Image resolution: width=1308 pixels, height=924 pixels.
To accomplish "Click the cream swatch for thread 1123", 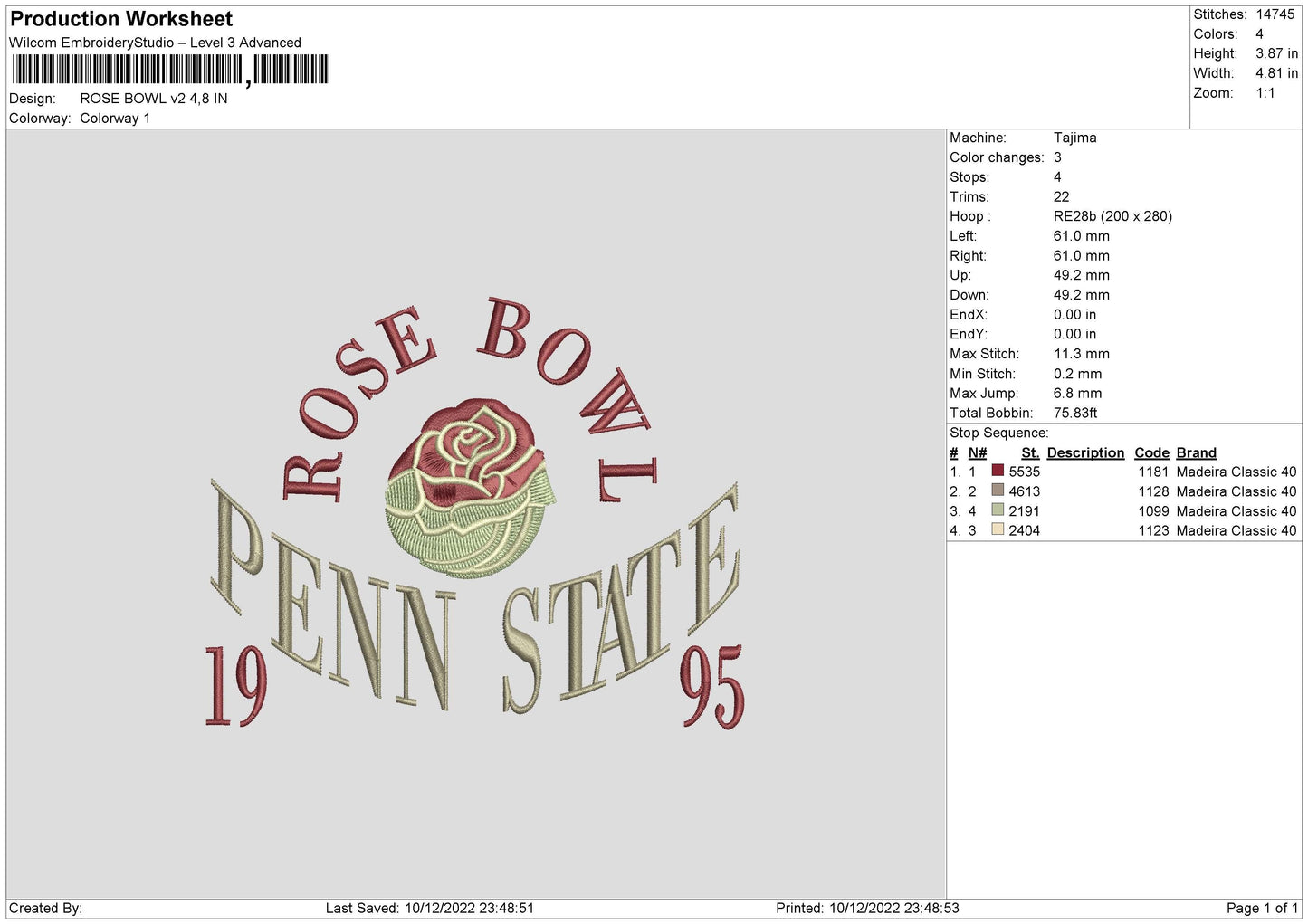I will point(998,530).
